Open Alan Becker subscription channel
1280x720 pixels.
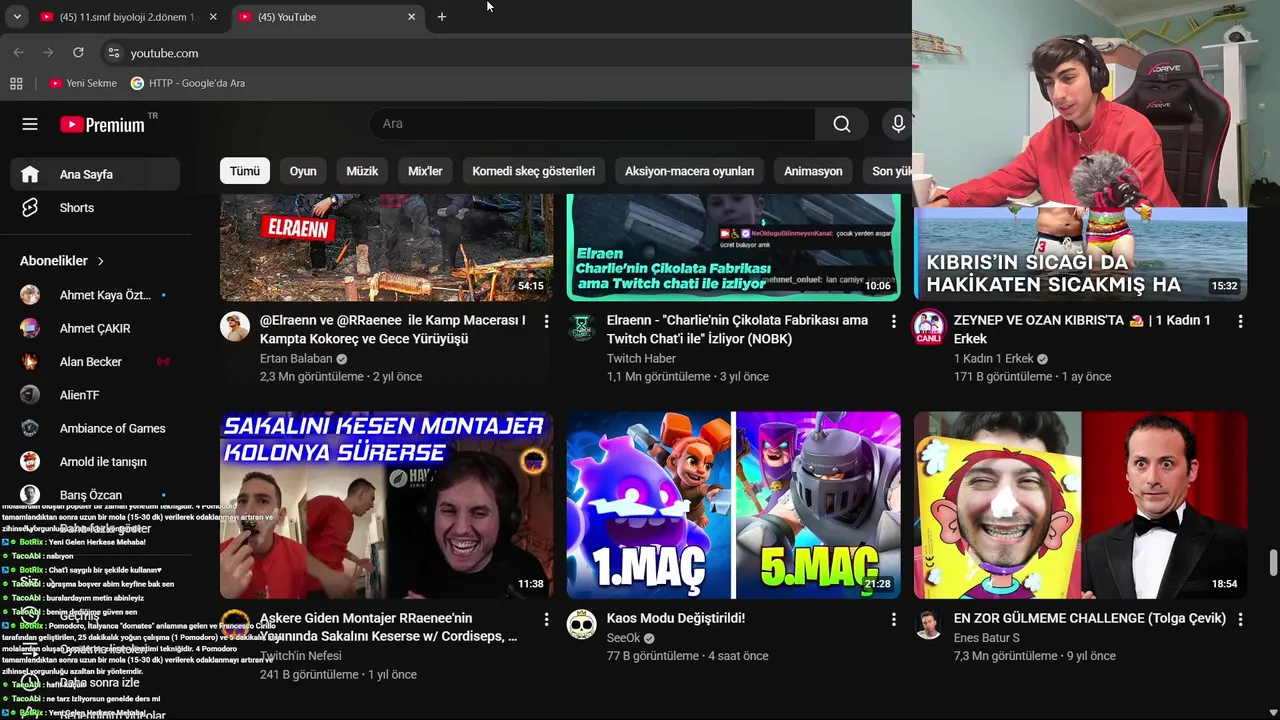tap(95, 362)
